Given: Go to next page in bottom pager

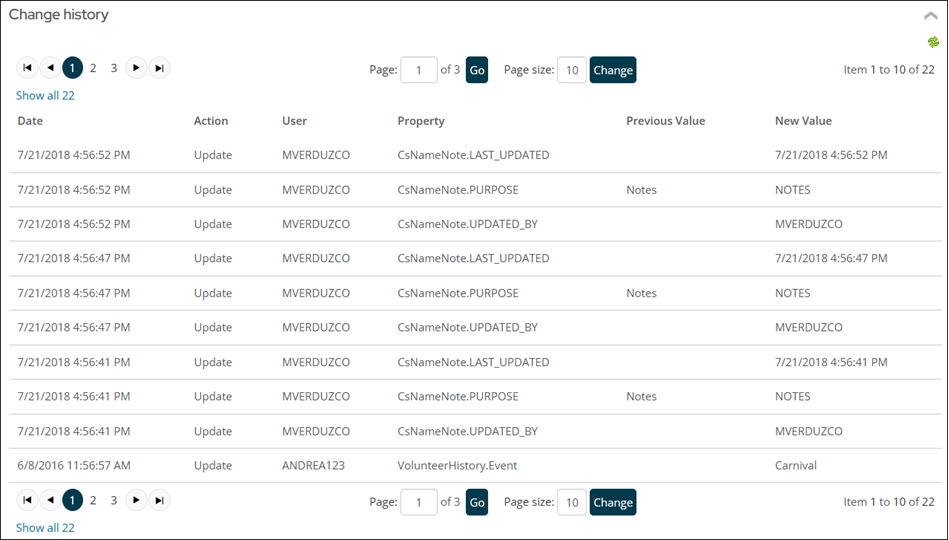Looking at the screenshot, I should point(136,500).
